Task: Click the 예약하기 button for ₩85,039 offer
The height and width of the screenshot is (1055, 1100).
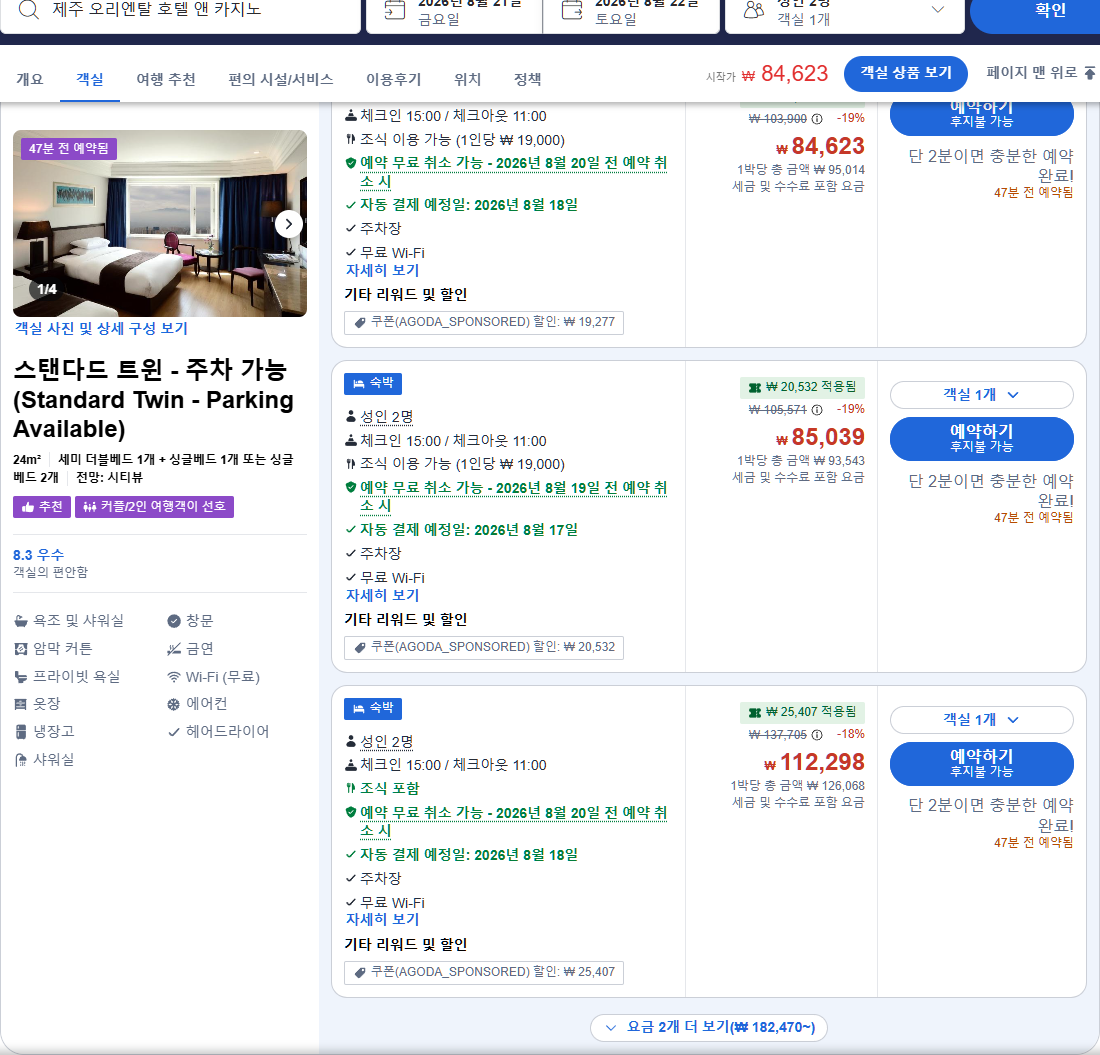Action: point(981,438)
